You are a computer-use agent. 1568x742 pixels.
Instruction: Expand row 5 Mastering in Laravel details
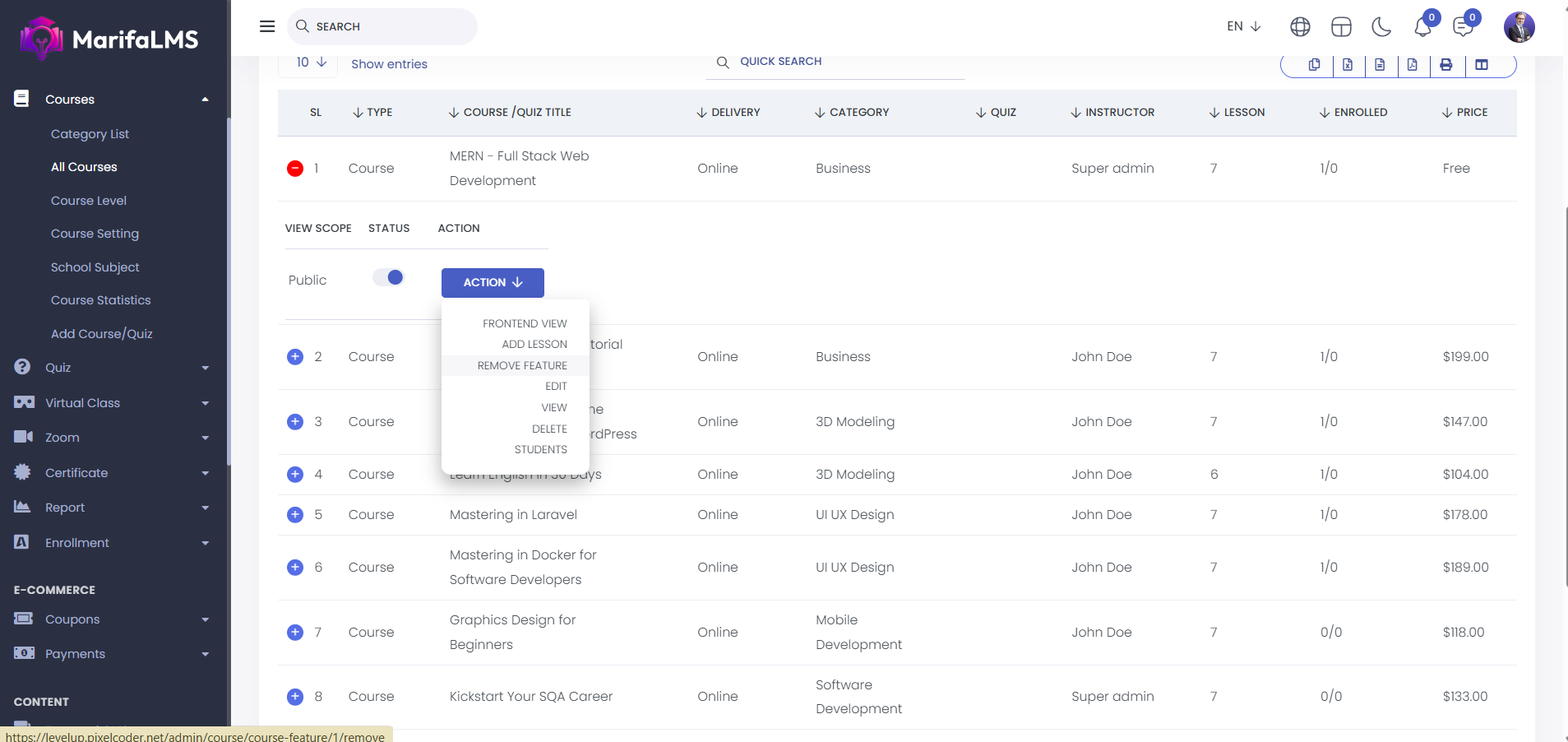[295, 515]
